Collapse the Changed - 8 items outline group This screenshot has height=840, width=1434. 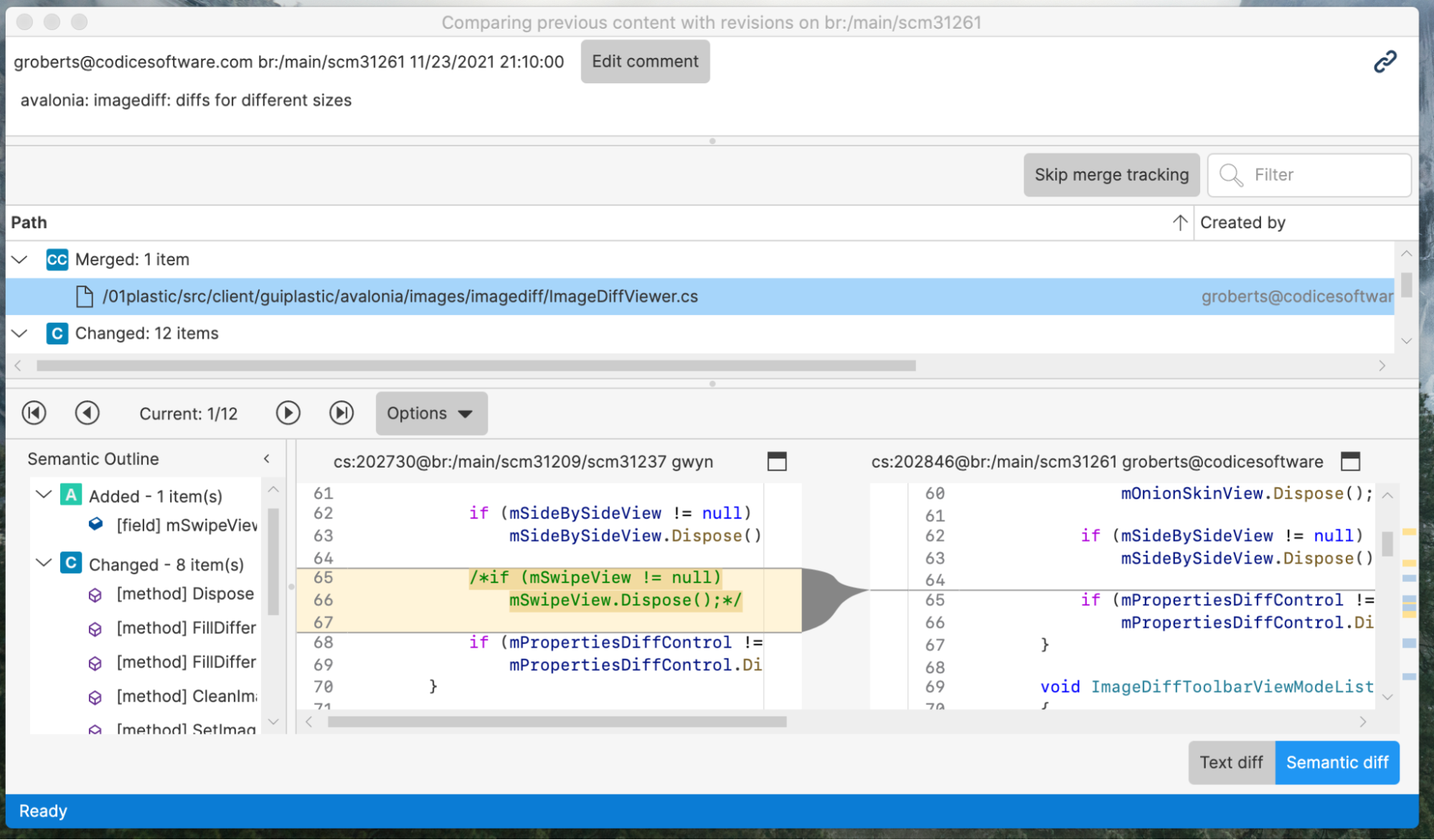point(43,564)
